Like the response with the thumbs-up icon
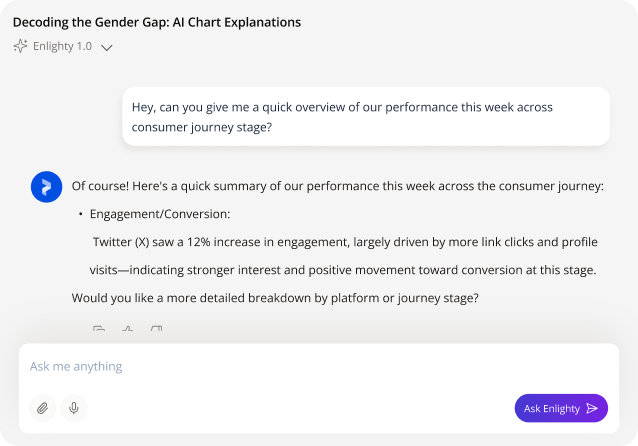Image resolution: width=638 pixels, height=446 pixels. tap(127, 329)
